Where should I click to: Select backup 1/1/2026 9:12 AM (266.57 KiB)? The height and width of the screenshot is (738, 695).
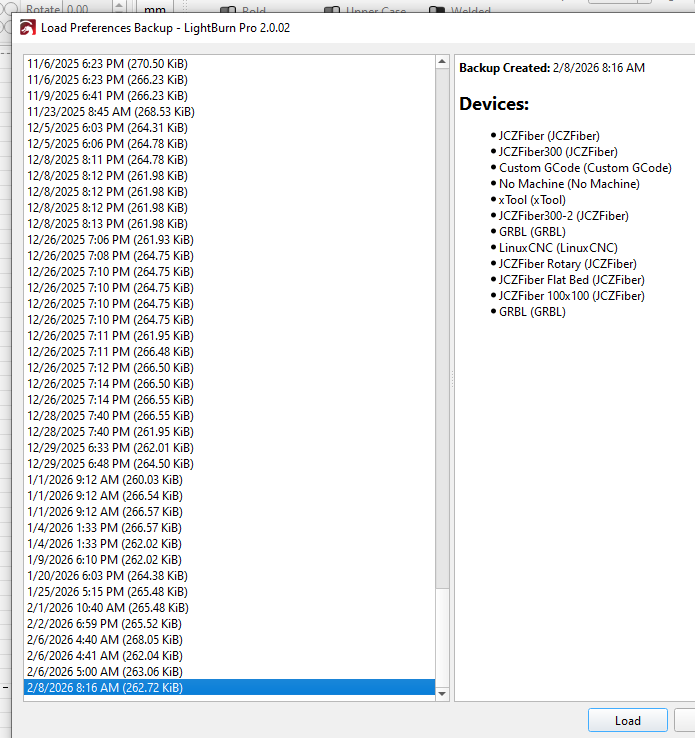229,512
